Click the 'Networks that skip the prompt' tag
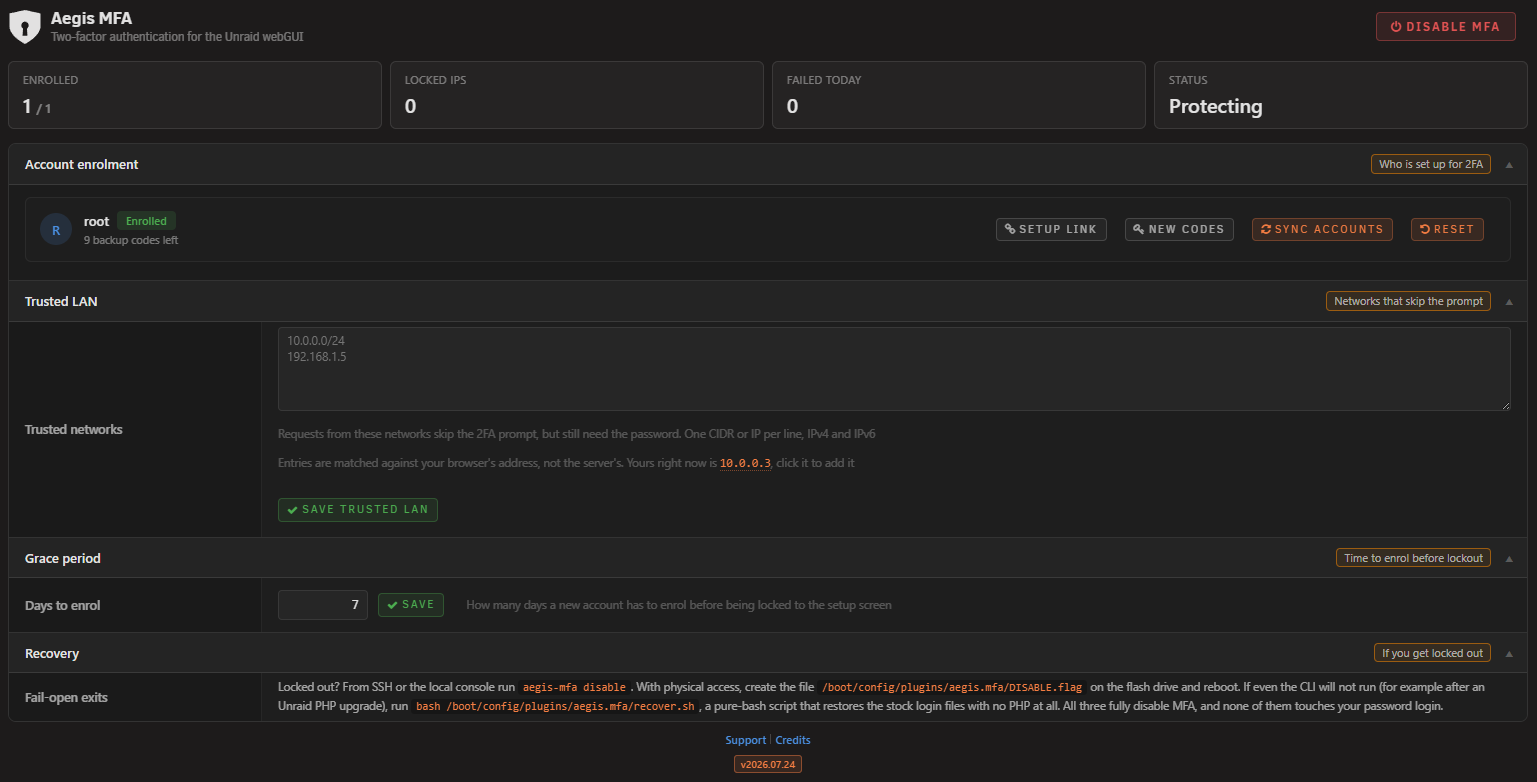The height and width of the screenshot is (782, 1537). (x=1408, y=301)
